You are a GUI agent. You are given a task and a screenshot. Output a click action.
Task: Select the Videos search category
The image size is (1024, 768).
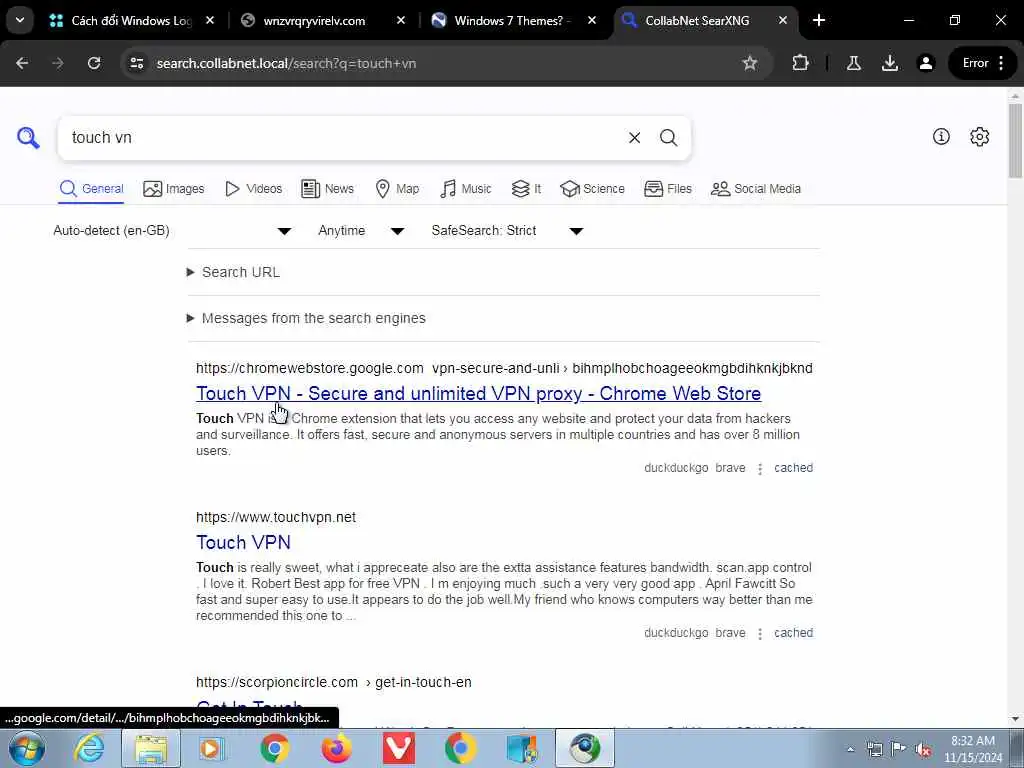(253, 189)
